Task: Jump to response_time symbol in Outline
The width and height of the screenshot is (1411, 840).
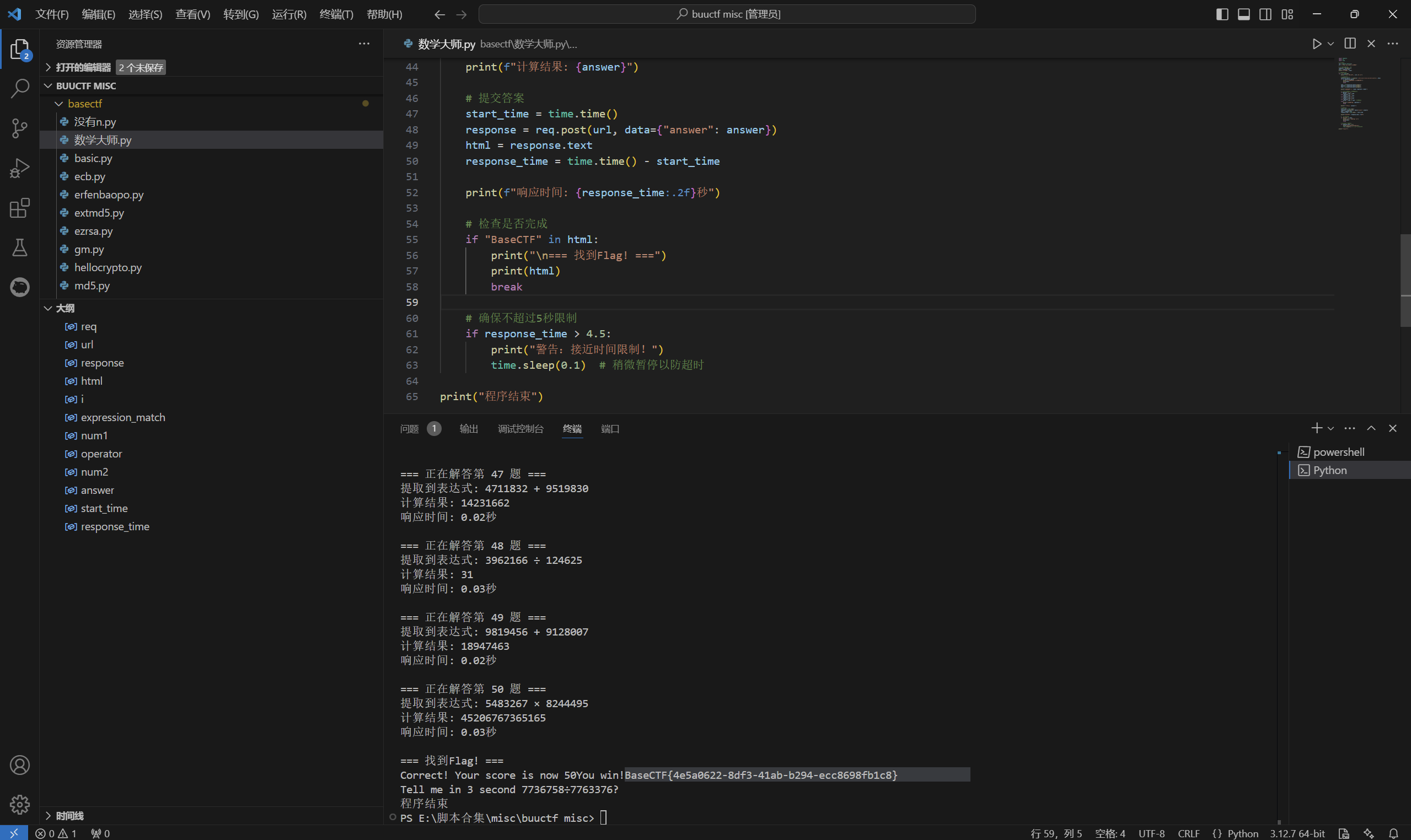Action: [x=211, y=526]
